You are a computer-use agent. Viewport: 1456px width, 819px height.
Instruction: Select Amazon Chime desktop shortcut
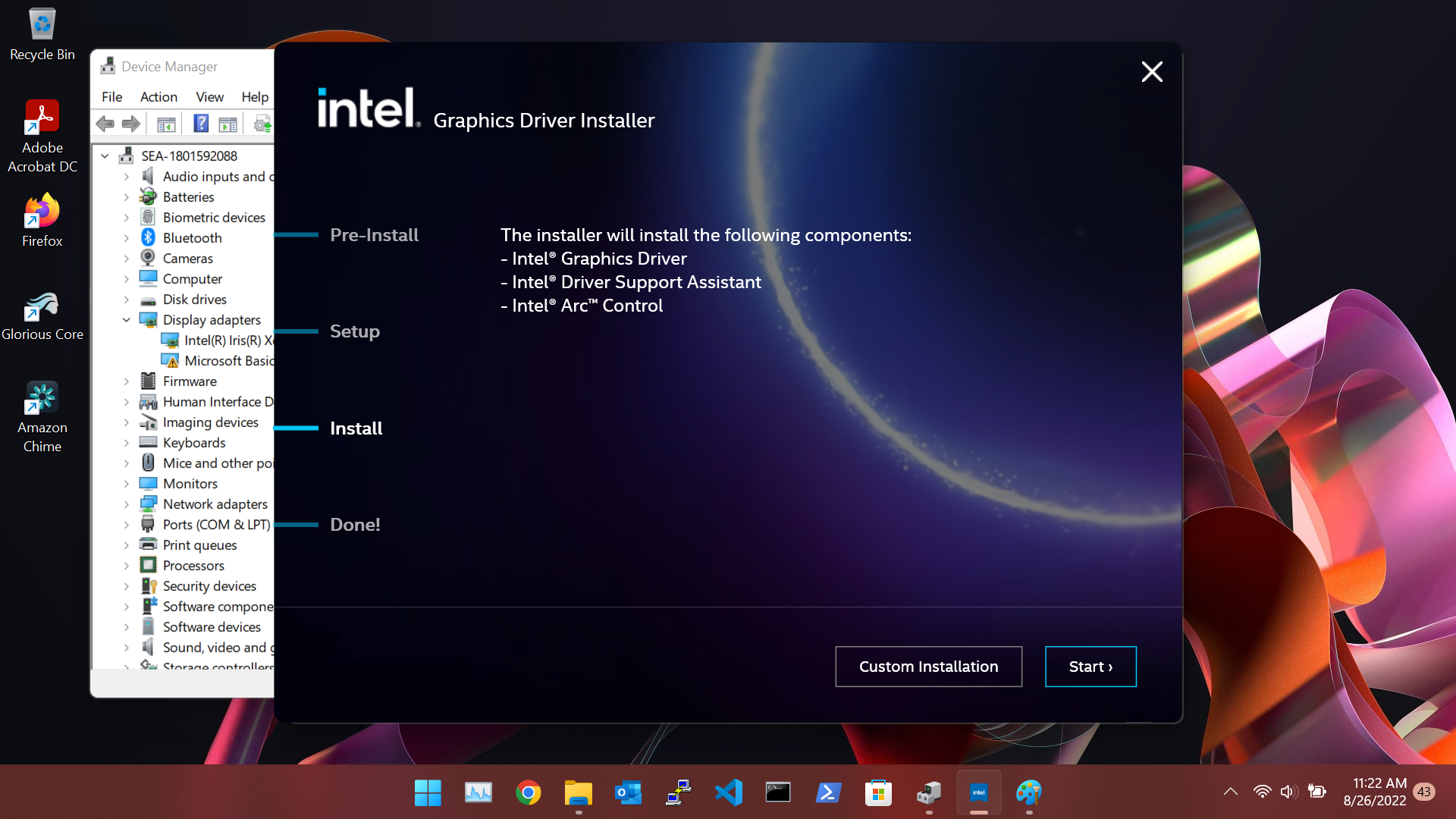coord(42,417)
